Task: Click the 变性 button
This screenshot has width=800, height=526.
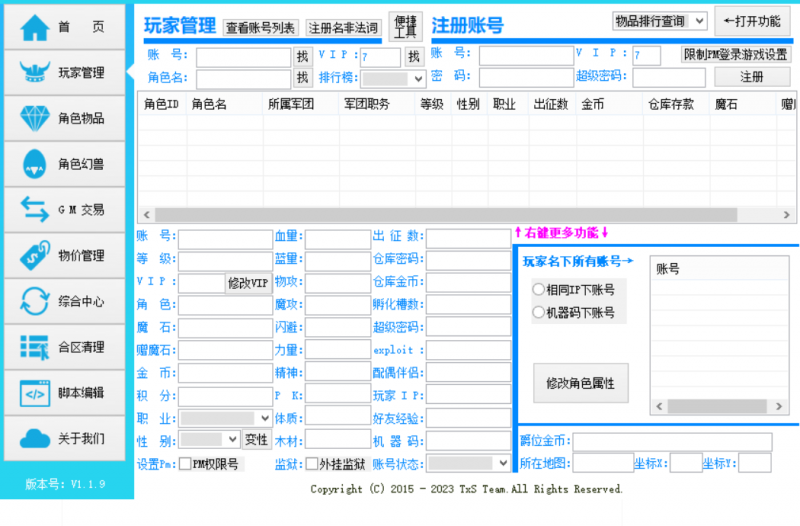Action: [x=256, y=439]
